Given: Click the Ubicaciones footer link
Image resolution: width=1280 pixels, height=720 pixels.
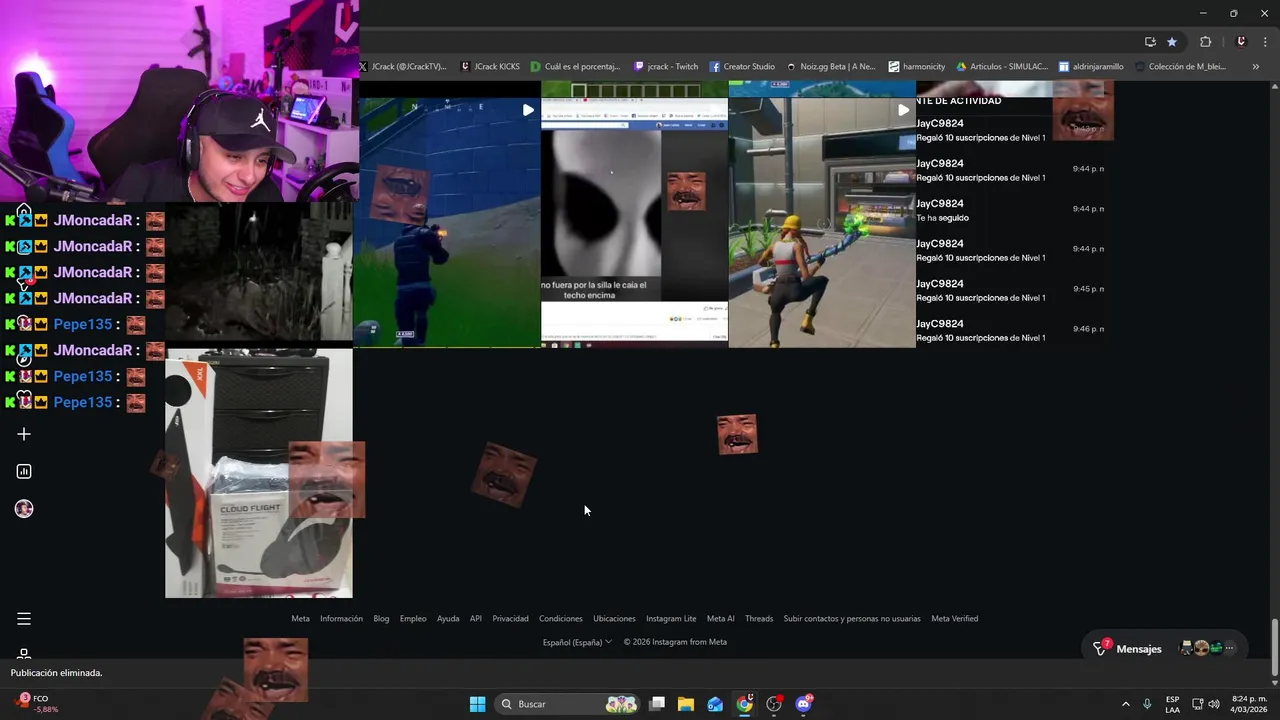Looking at the screenshot, I should pos(614,618).
